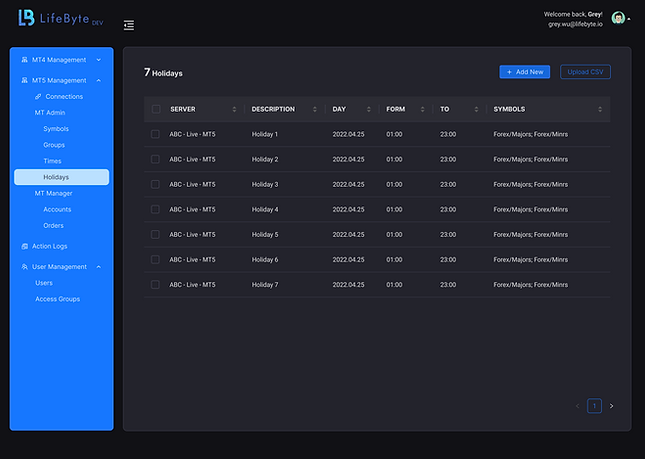This screenshot has height=459, width=645.
Task: Go to next page arrow
Action: [612, 406]
